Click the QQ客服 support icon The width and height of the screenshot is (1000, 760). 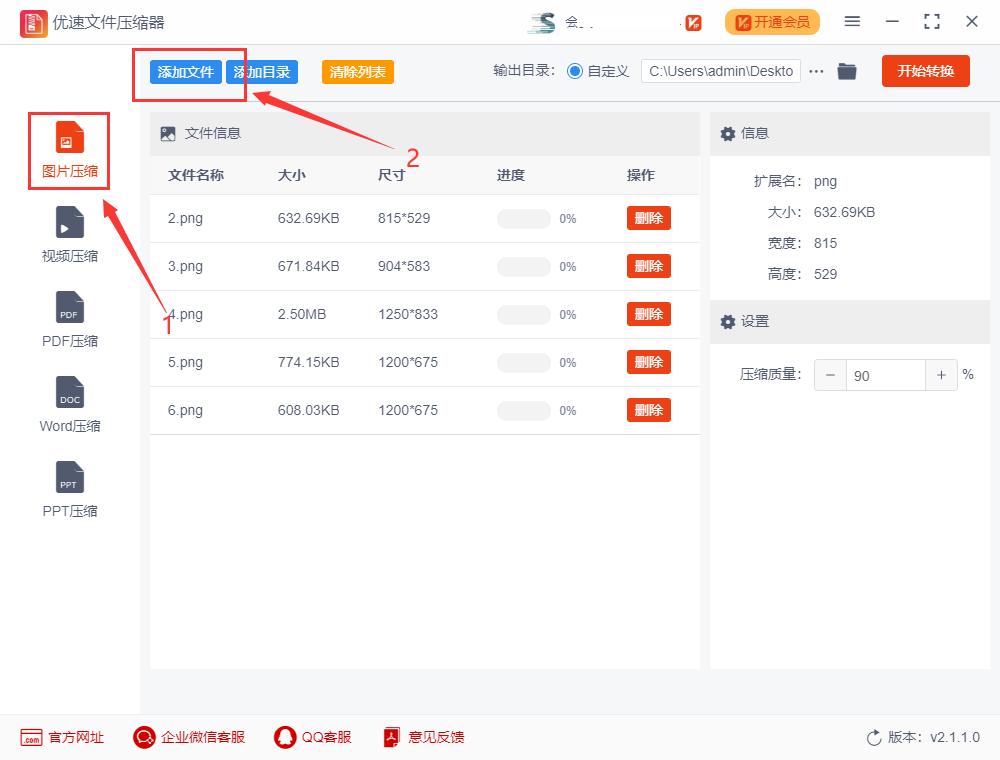tap(313, 737)
